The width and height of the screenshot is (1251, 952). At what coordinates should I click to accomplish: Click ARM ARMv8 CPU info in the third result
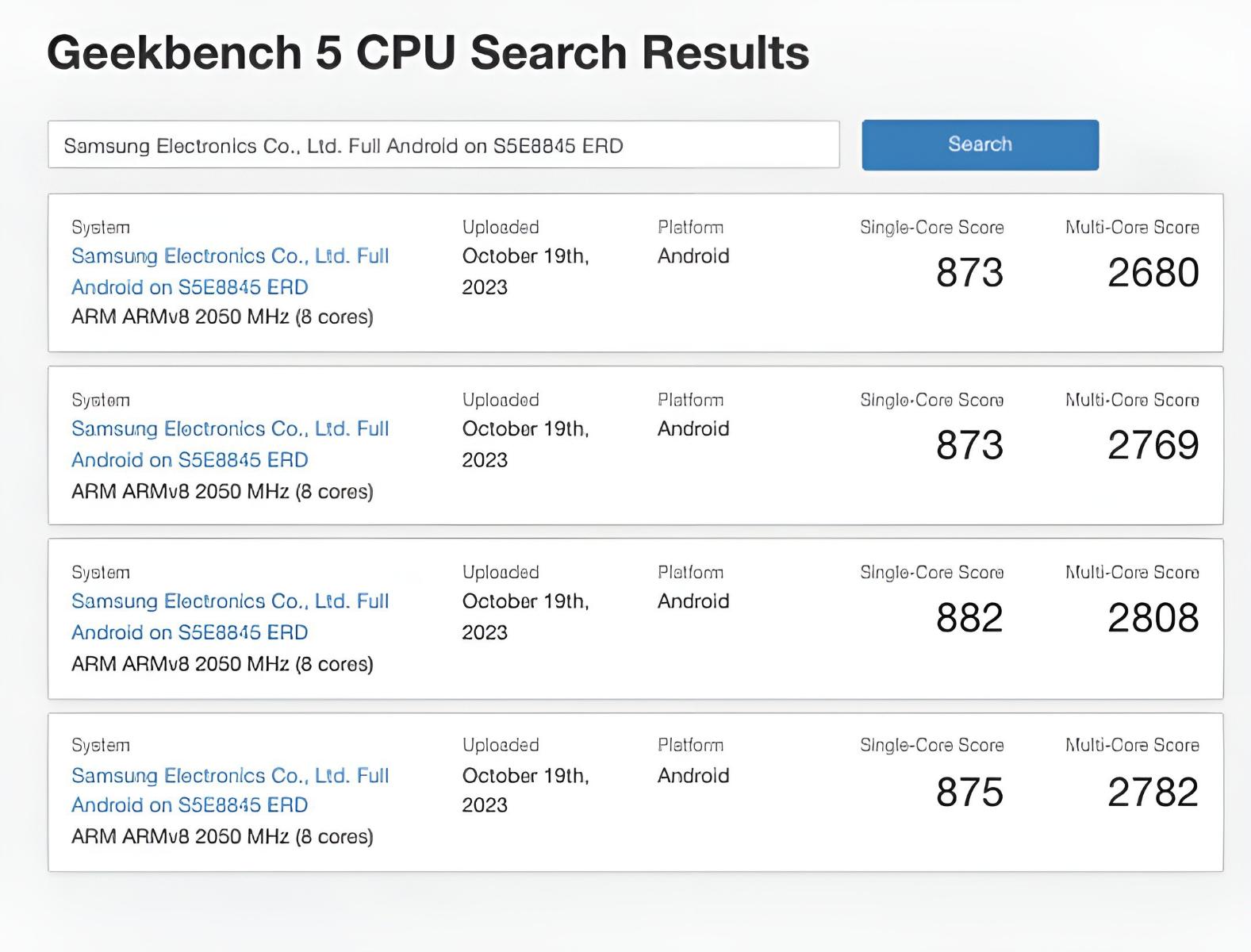(x=222, y=664)
